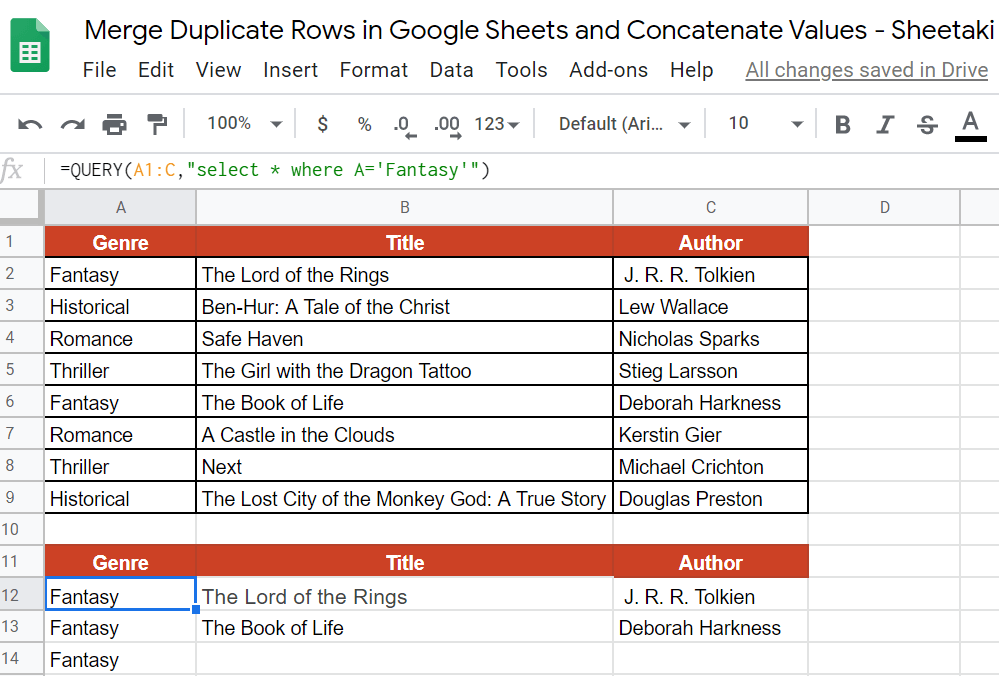Format selection as percent
Image resolution: width=999 pixels, height=676 pixels.
[364, 123]
